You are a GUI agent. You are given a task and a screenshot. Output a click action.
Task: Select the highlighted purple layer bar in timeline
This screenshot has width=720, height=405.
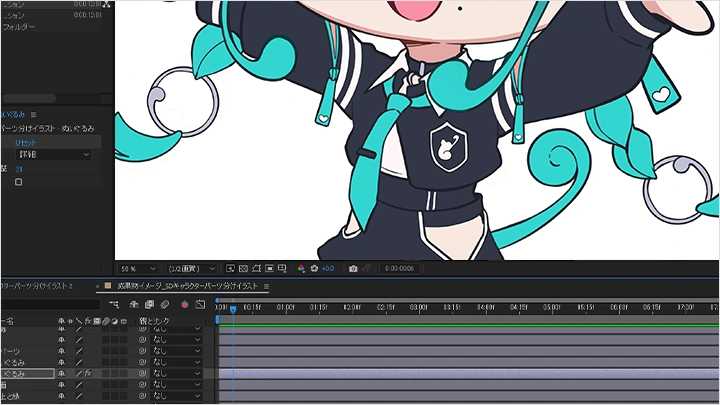pyautogui.click(x=468, y=373)
